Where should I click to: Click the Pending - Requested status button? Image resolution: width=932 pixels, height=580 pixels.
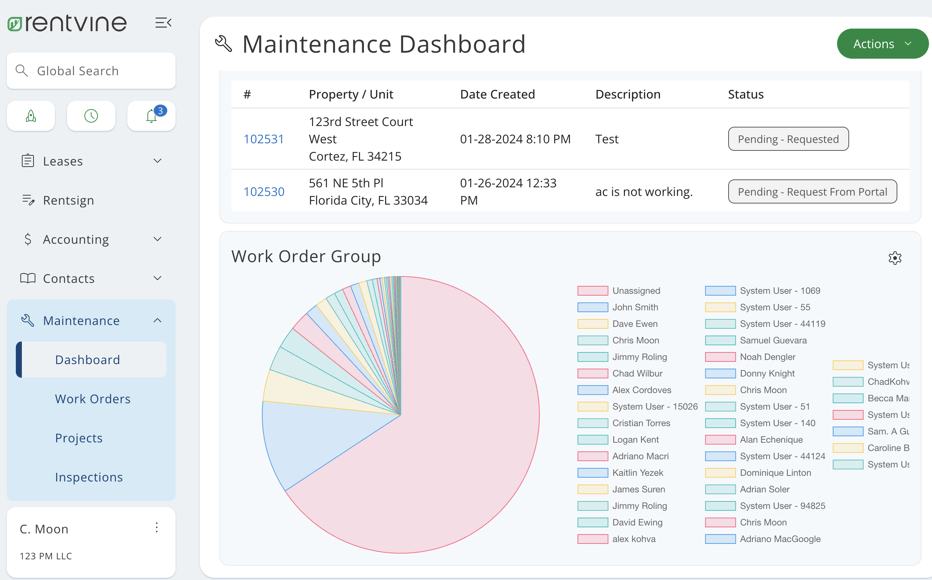[x=788, y=139]
